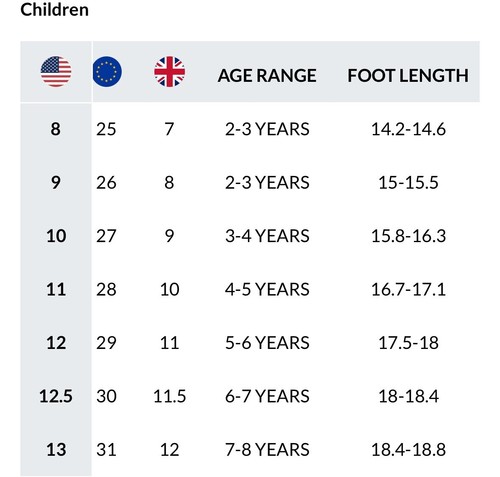Click EU size 27 cell
The image size is (500, 477).
(x=106, y=236)
